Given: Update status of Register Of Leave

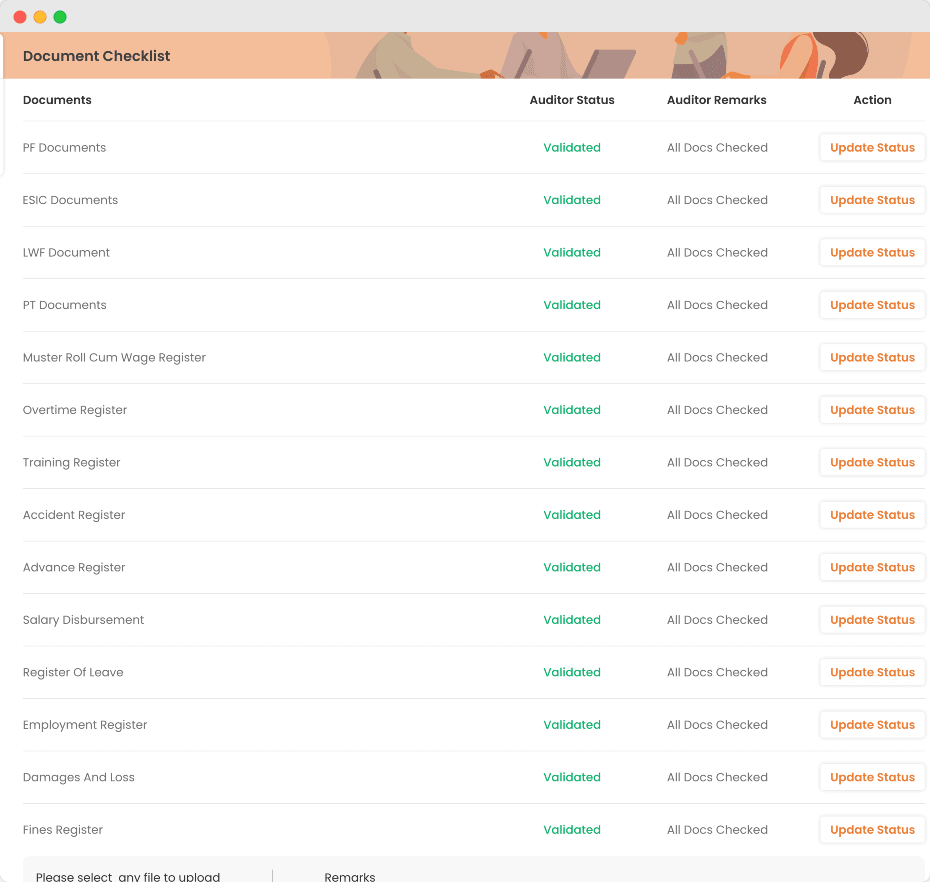Looking at the screenshot, I should 872,673.
